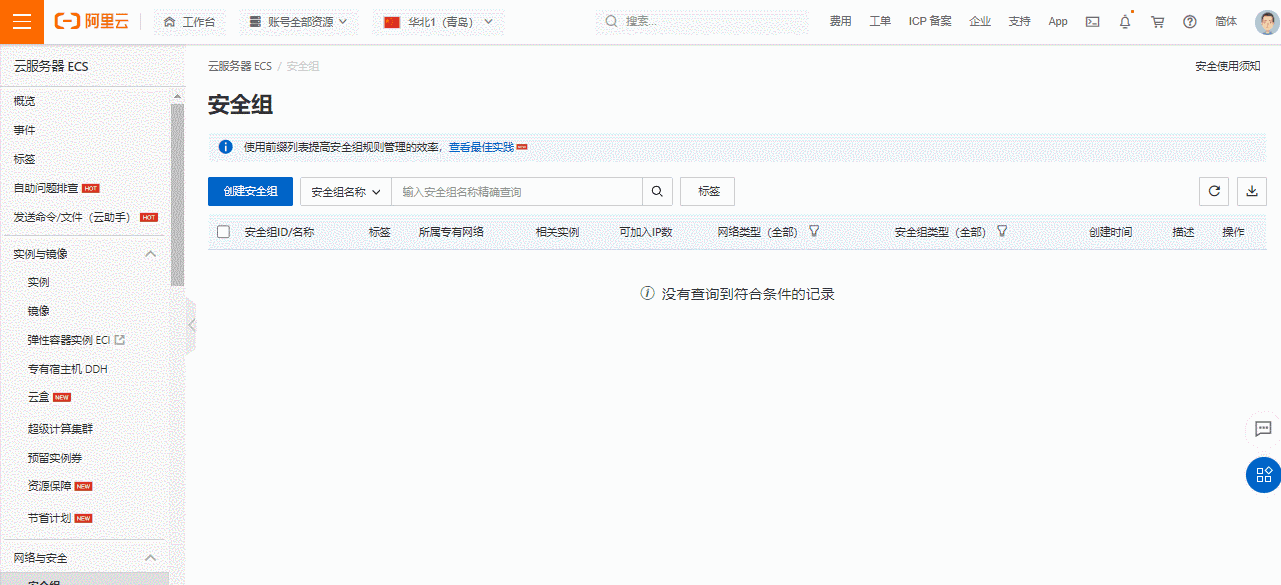The height and width of the screenshot is (585, 1281).
Task: Select all rows with the header checkbox
Action: pyautogui.click(x=223, y=231)
